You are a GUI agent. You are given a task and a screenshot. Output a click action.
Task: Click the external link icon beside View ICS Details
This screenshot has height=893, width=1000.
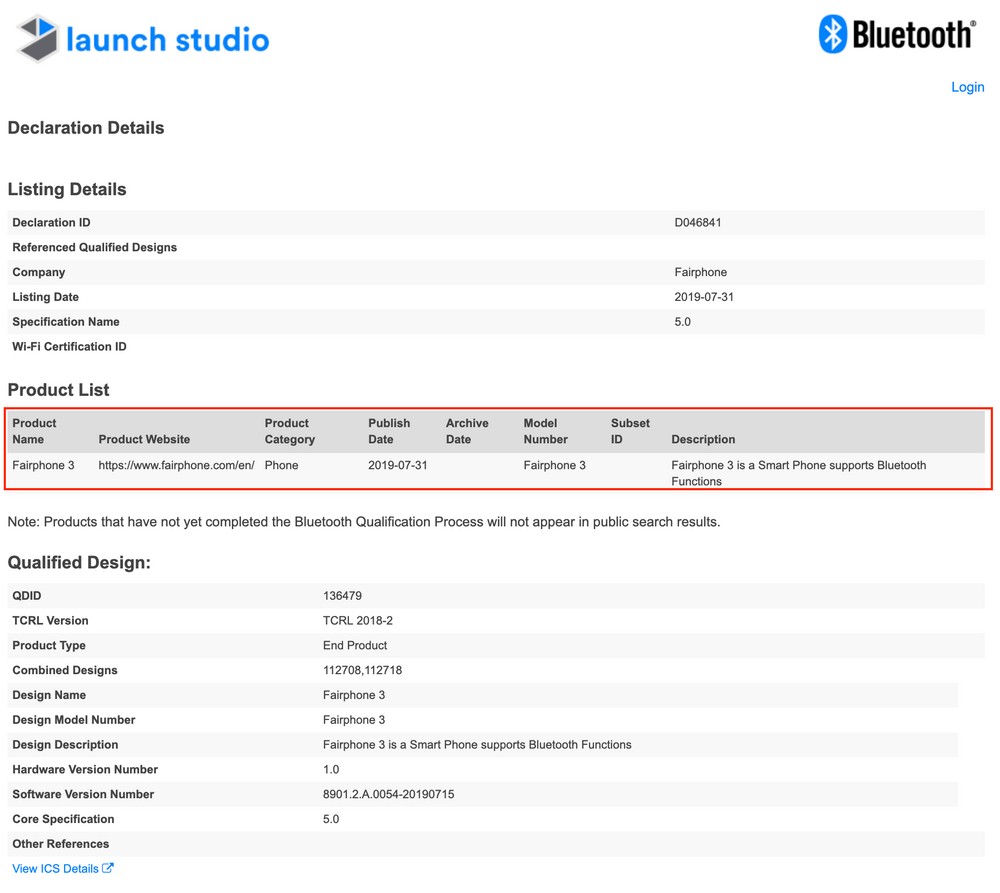pos(108,867)
